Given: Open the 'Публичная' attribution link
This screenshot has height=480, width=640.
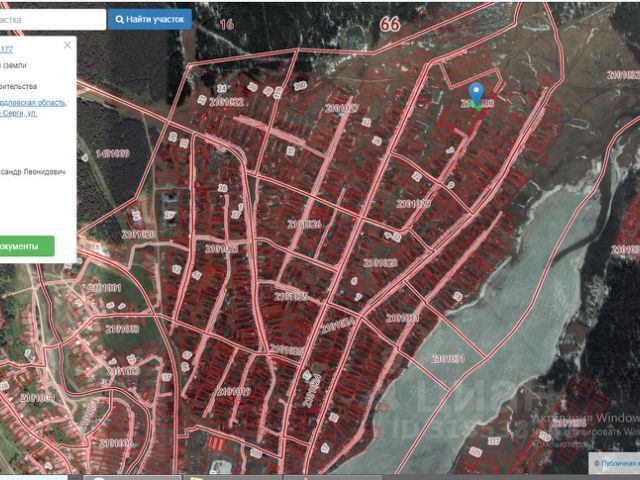Looking at the screenshot, I should [x=620, y=463].
